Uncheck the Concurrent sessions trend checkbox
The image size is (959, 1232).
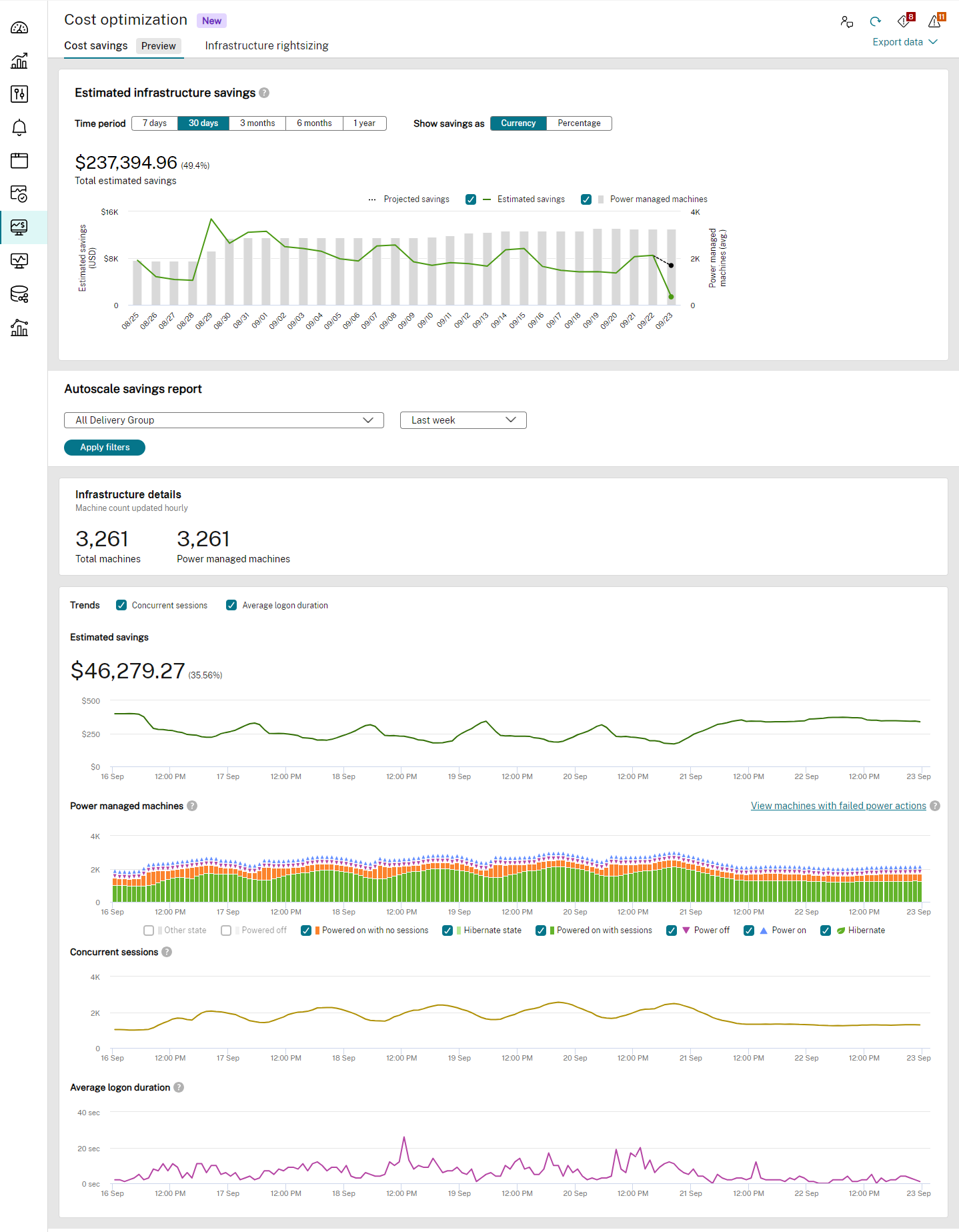121,605
